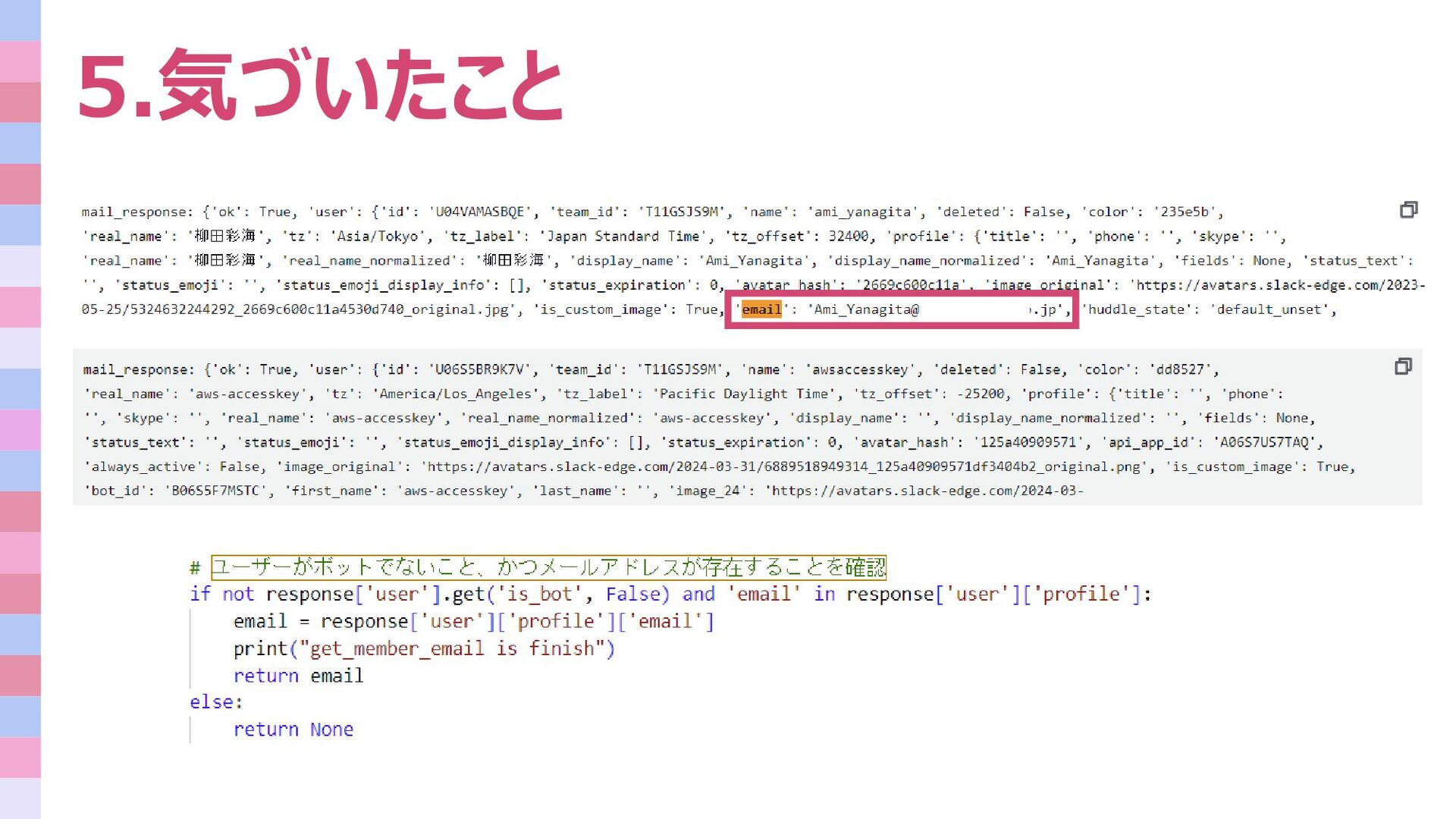
Task: Click 'is_bot' string in the if statement
Action: [539, 594]
